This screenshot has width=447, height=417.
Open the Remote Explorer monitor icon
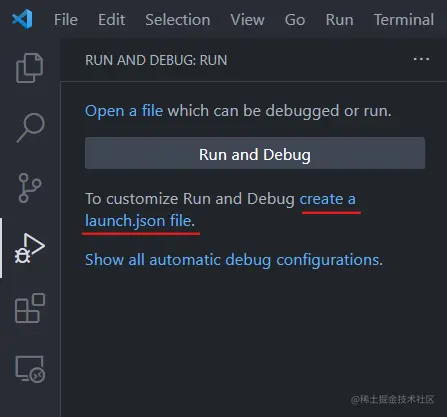[30, 369]
